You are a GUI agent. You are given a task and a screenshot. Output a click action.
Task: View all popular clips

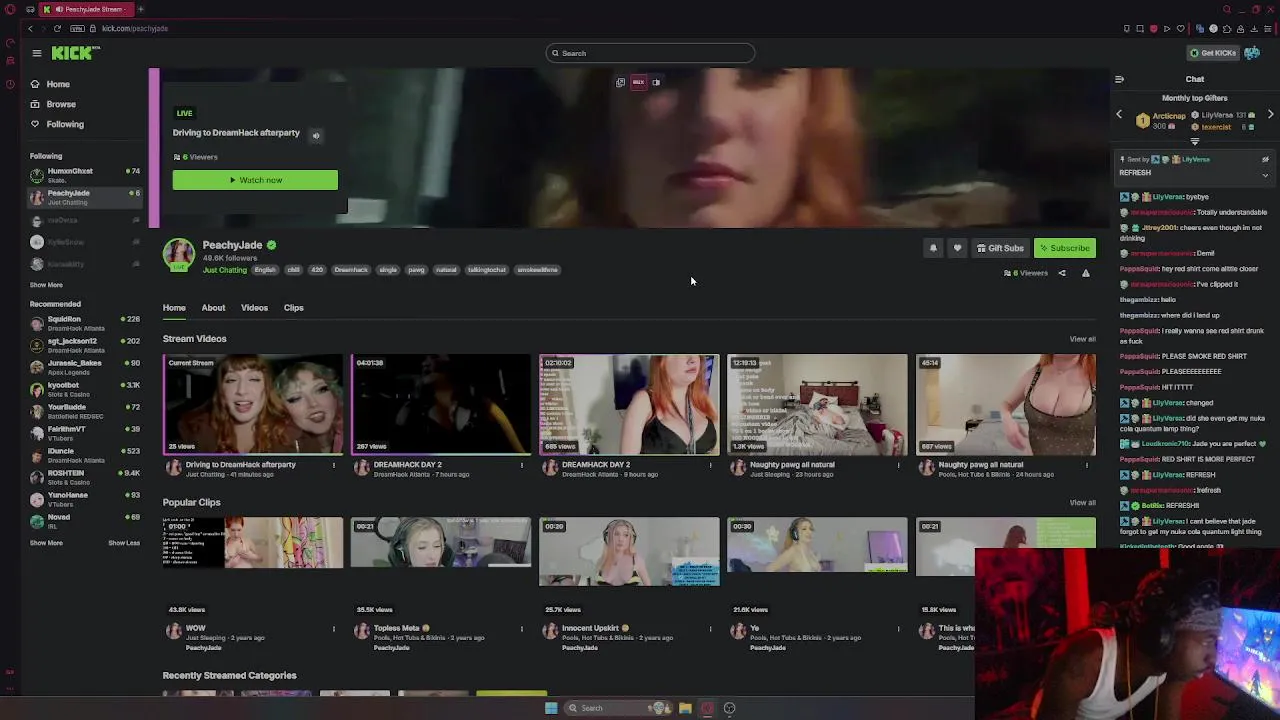[x=1082, y=503]
